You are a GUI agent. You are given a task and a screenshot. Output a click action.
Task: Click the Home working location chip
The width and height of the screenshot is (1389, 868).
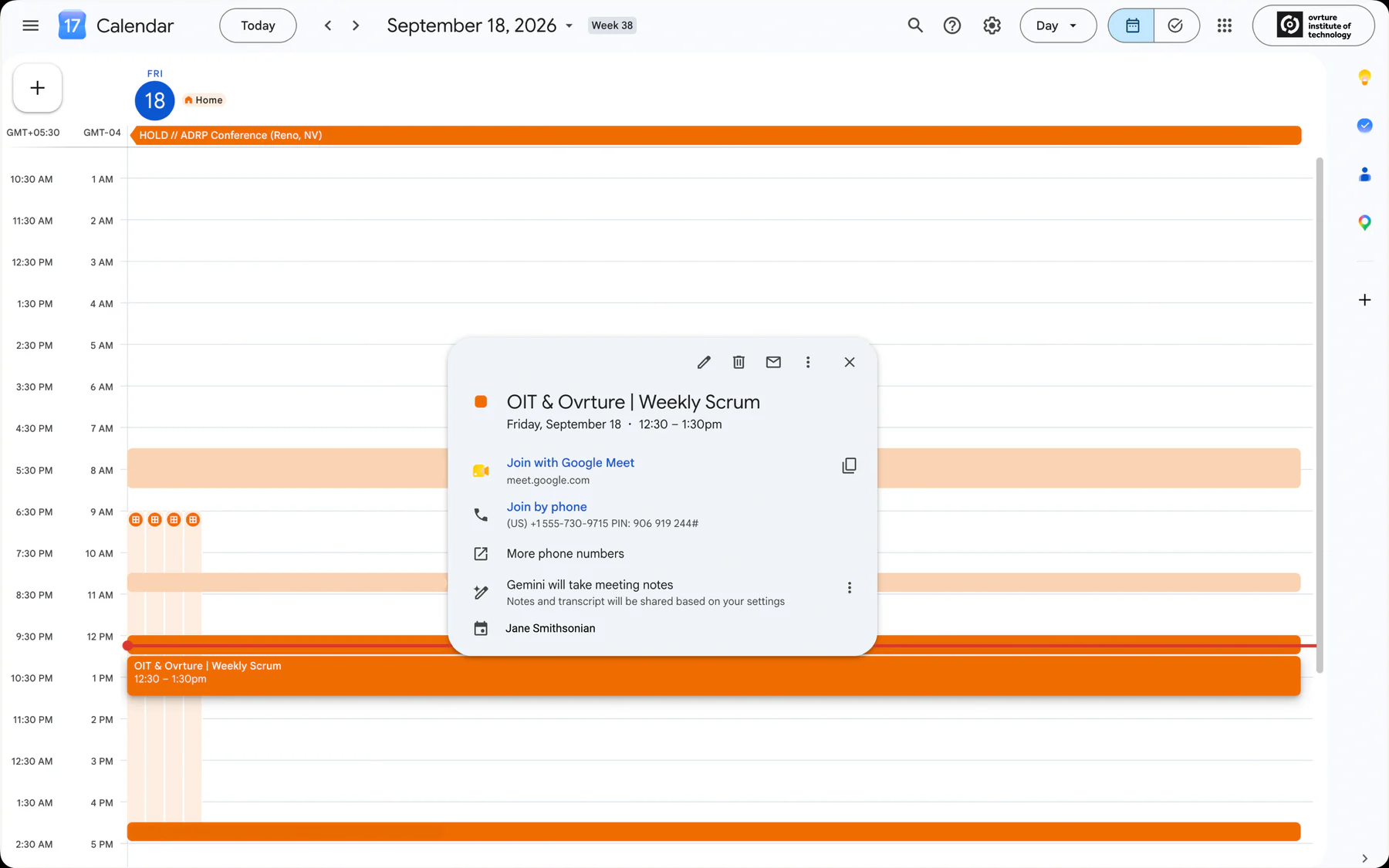pos(204,100)
